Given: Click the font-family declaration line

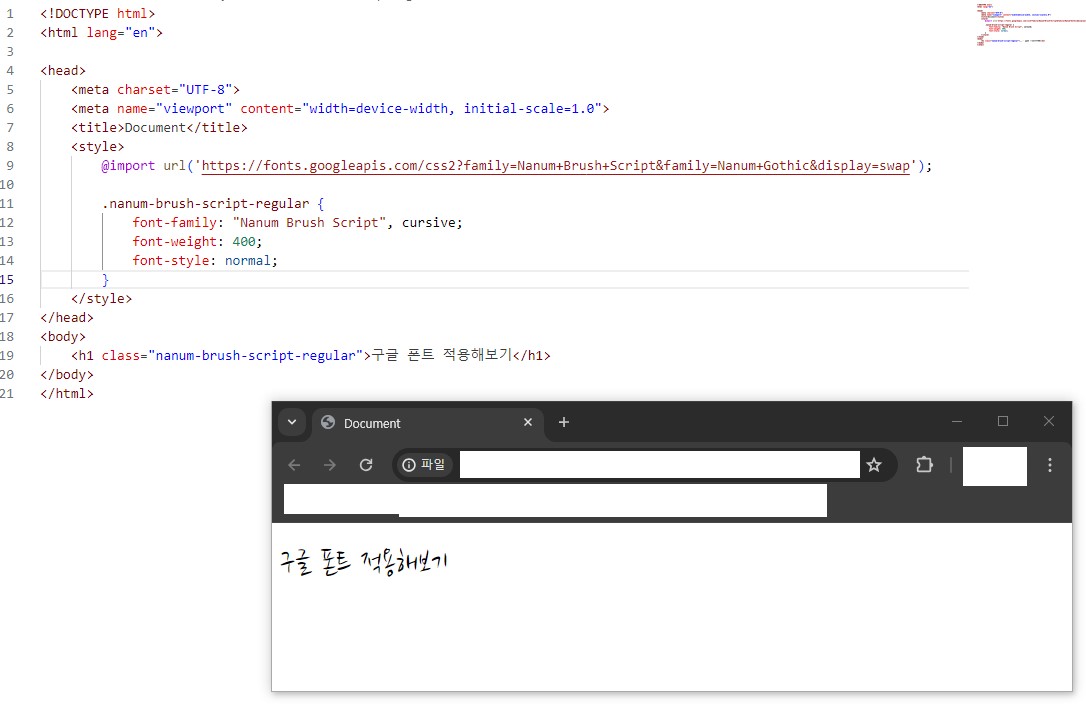Looking at the screenshot, I should tap(297, 222).
